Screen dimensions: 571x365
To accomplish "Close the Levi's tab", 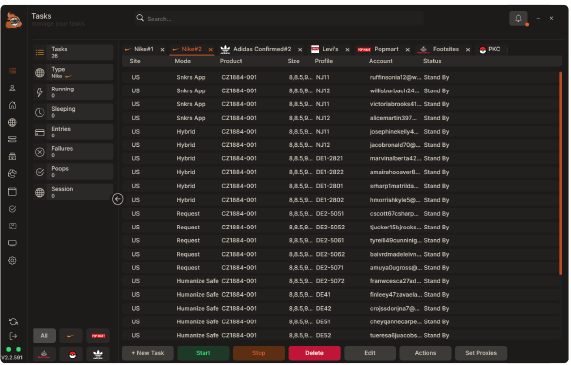I will pyautogui.click(x=347, y=50).
